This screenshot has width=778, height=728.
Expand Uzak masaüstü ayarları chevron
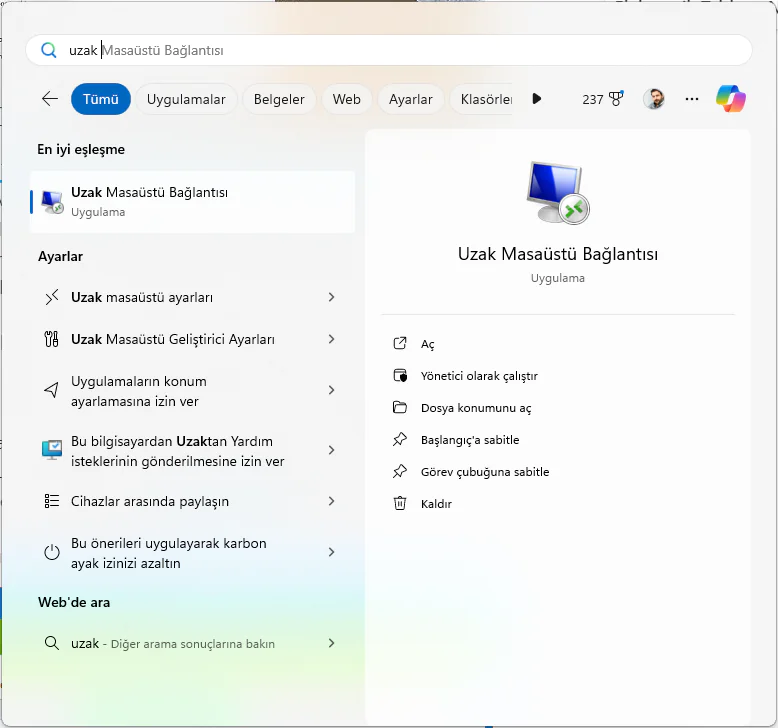[x=331, y=297]
